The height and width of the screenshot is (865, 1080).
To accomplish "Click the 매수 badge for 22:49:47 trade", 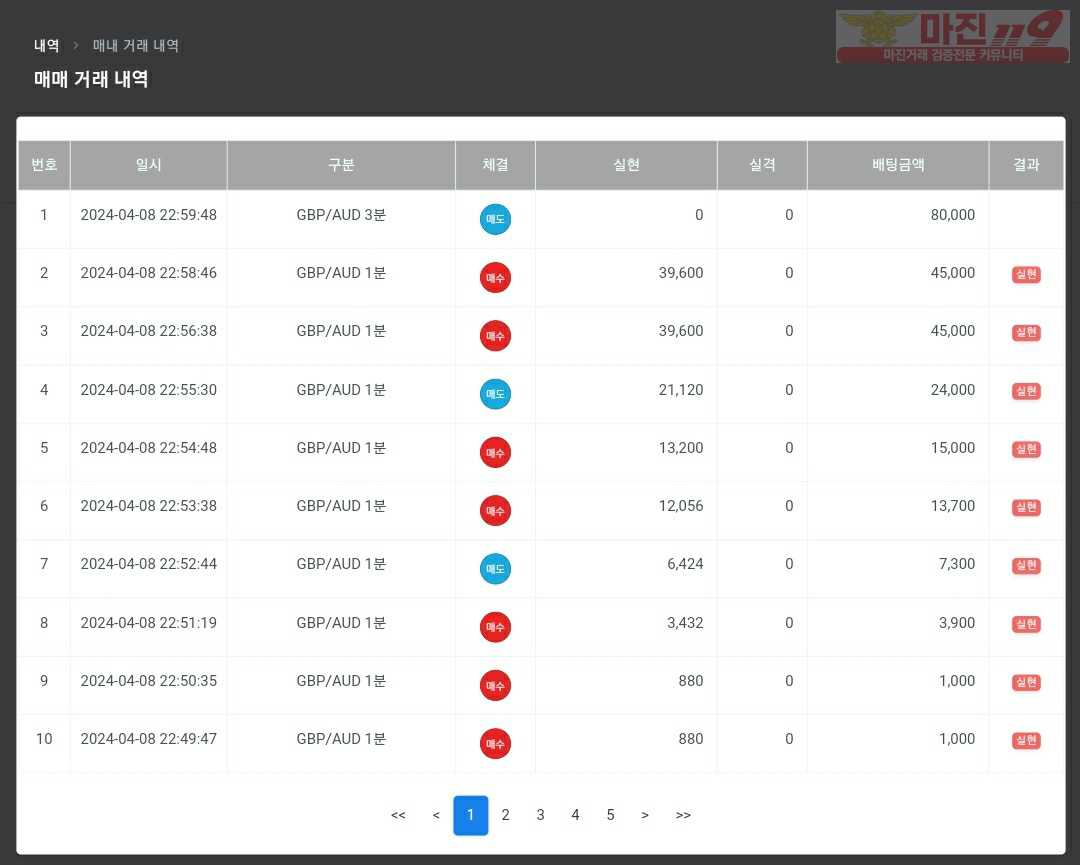I will click(495, 743).
